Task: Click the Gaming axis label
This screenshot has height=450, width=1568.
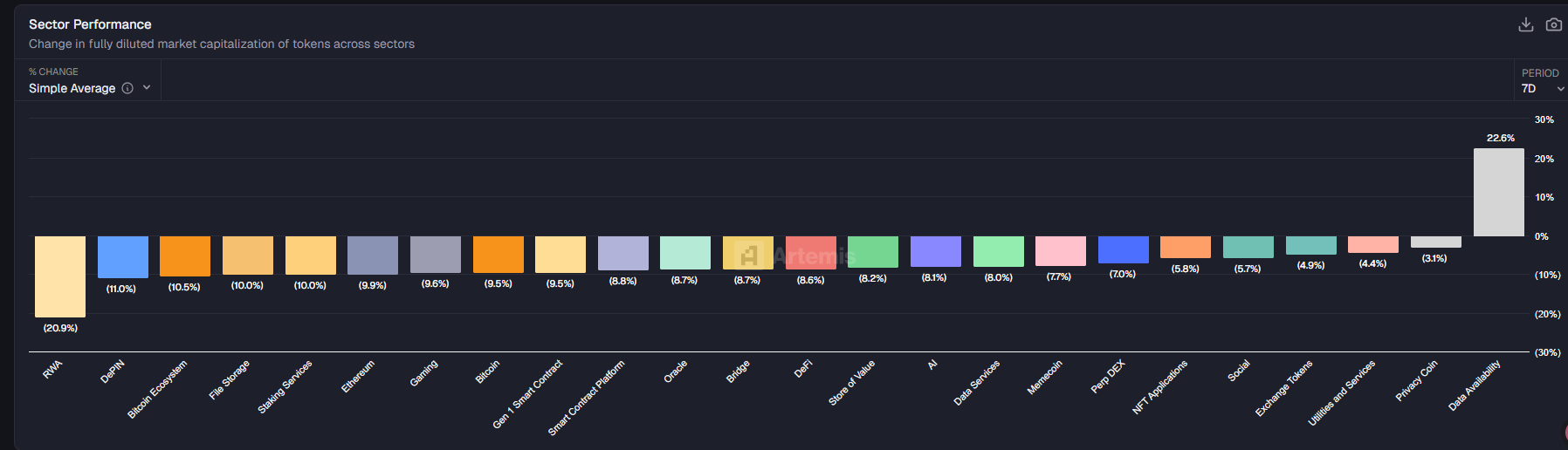Action: pos(423,373)
